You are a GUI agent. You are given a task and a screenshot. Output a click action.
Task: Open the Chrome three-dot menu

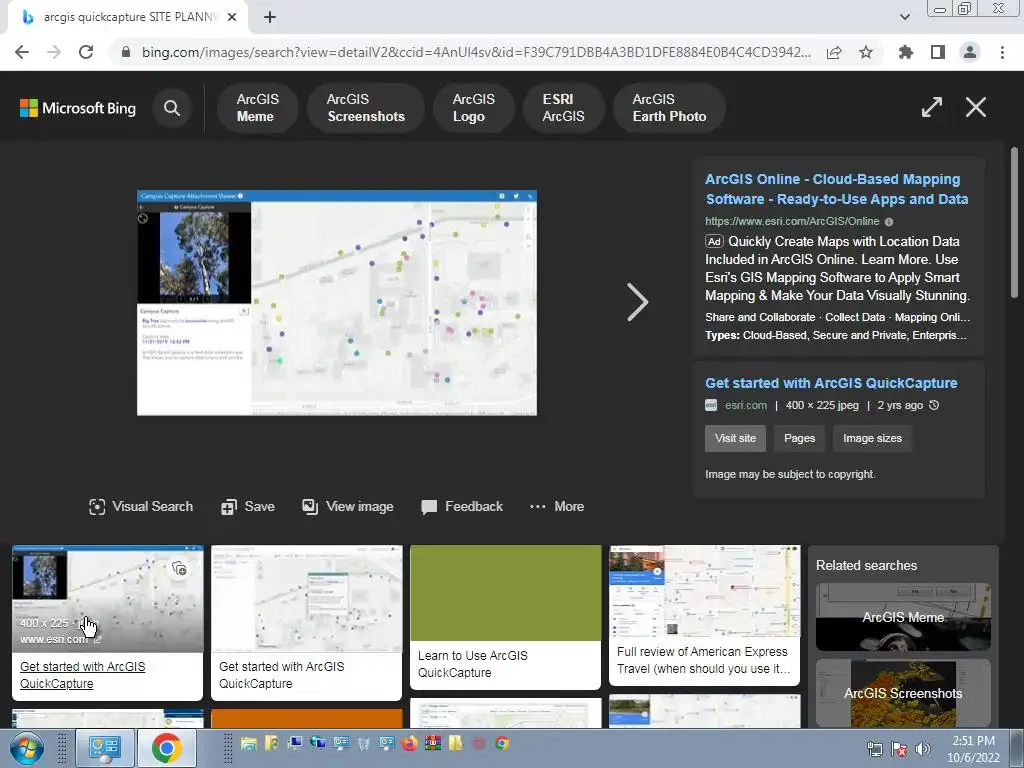click(x=1002, y=52)
